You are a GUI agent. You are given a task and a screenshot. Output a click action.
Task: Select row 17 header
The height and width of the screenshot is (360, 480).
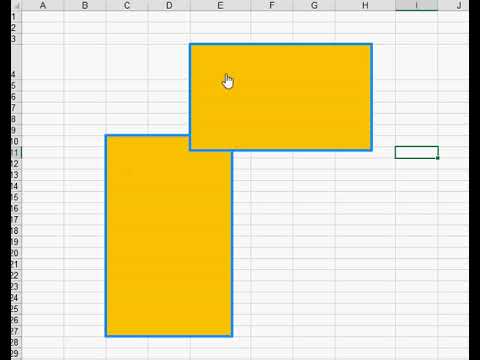click(x=16, y=219)
